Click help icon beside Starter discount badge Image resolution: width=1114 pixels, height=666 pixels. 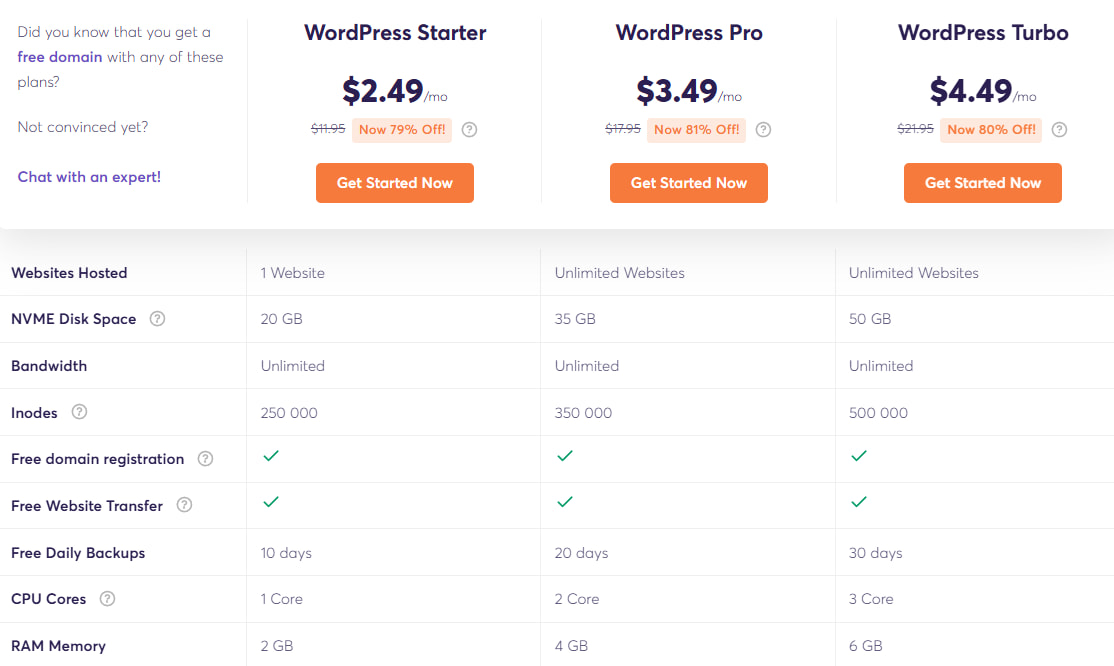point(469,129)
